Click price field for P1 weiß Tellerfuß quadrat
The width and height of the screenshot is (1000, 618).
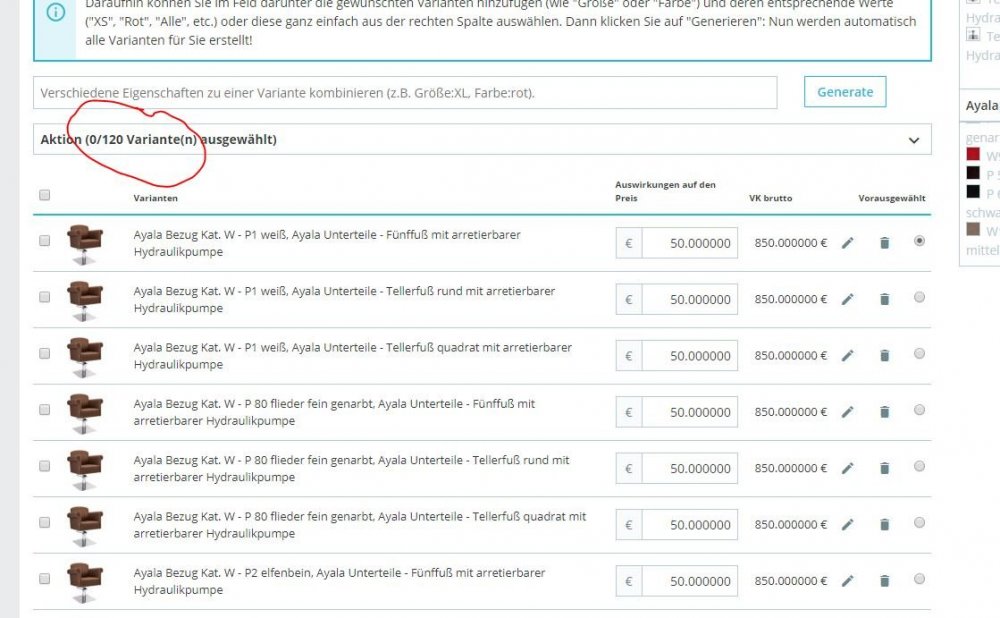click(x=689, y=355)
